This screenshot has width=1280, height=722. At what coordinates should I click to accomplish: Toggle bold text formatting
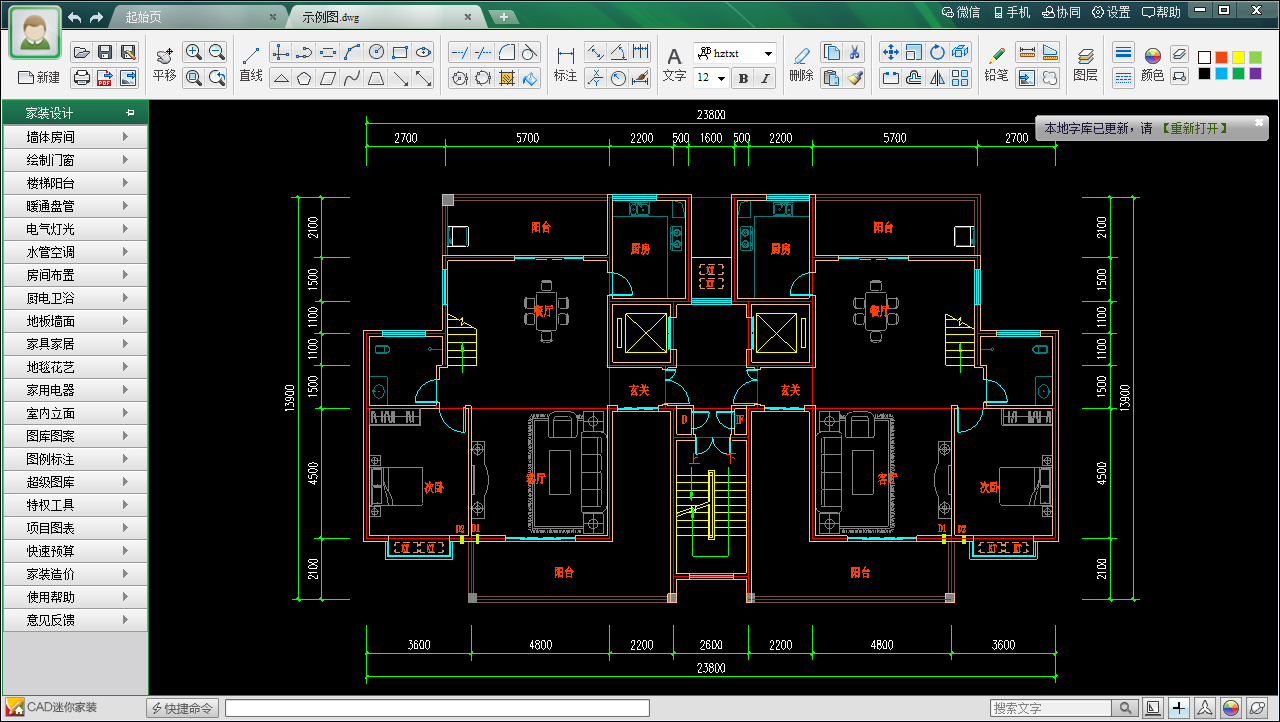tap(743, 78)
